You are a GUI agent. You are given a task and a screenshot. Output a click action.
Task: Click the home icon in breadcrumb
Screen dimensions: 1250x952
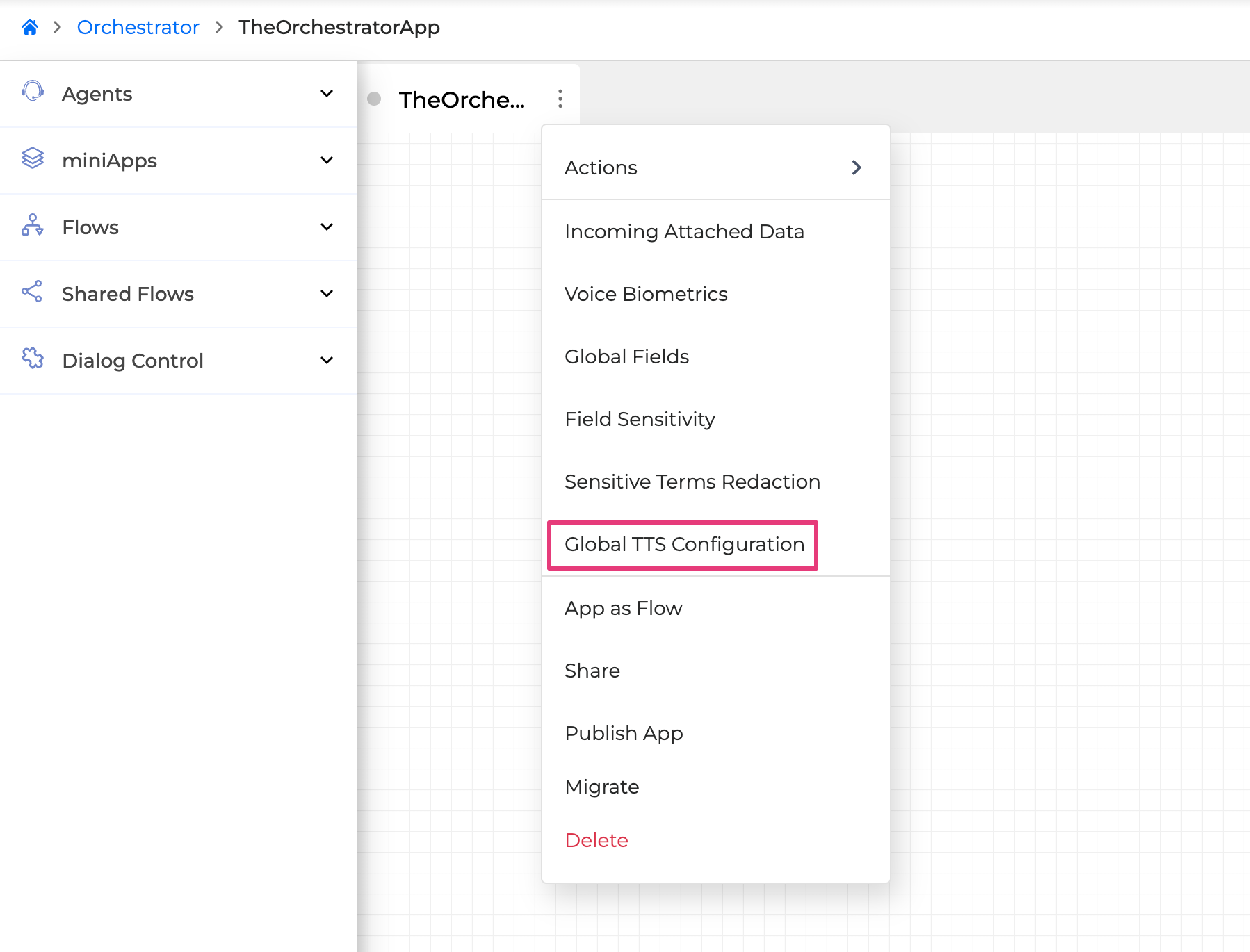pos(30,27)
